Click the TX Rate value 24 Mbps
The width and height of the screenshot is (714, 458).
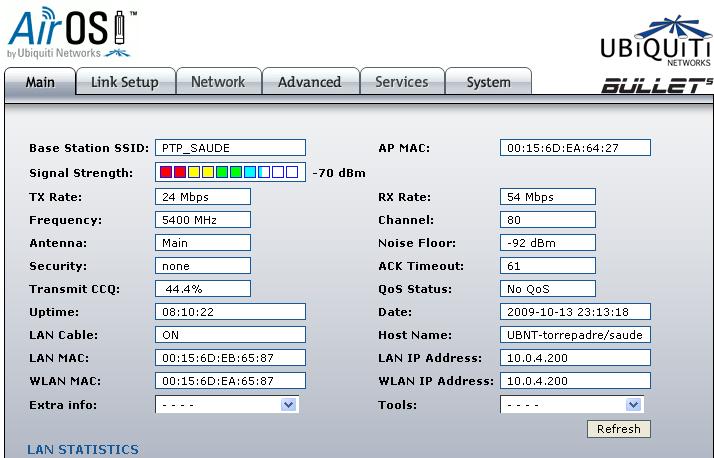click(x=203, y=197)
